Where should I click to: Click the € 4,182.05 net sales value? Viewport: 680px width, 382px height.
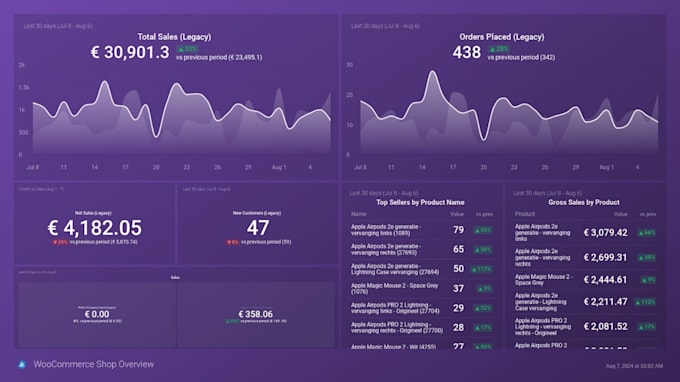click(x=95, y=228)
